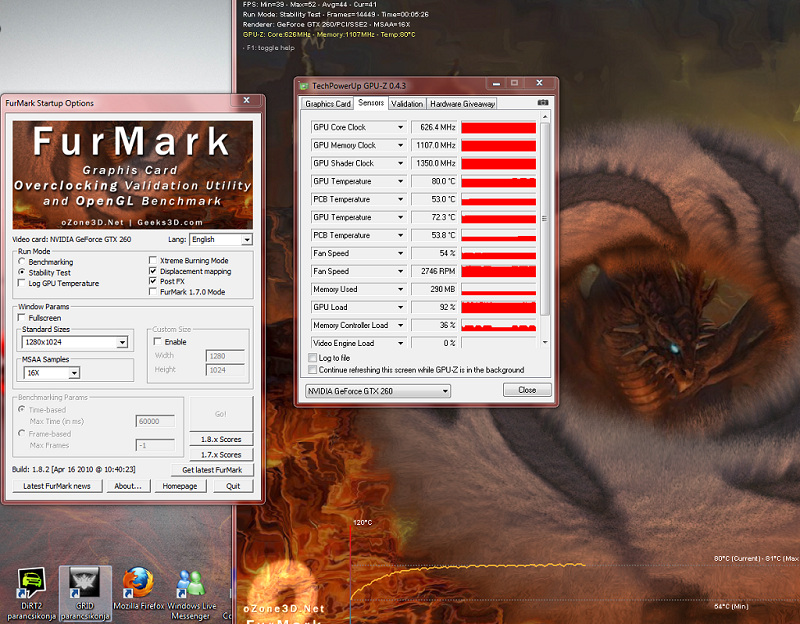Open GPU Core Clock sensor dropdown
The image size is (800, 624).
coord(400,127)
